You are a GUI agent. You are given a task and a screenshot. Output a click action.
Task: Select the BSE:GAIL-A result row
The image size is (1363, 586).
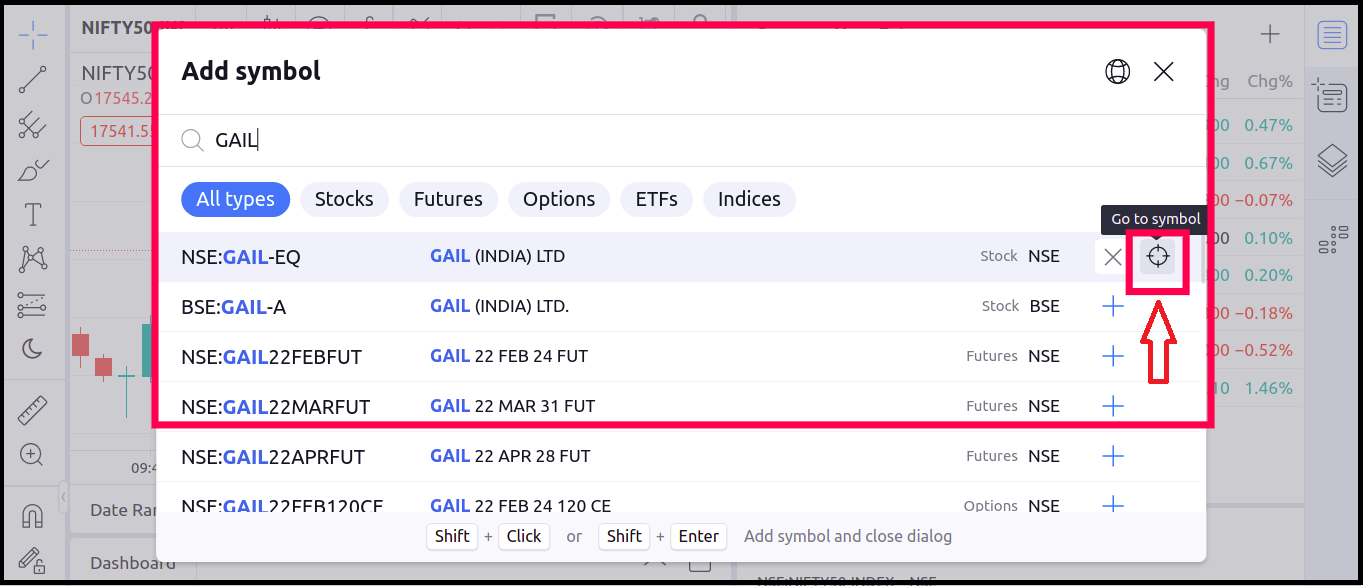678,307
